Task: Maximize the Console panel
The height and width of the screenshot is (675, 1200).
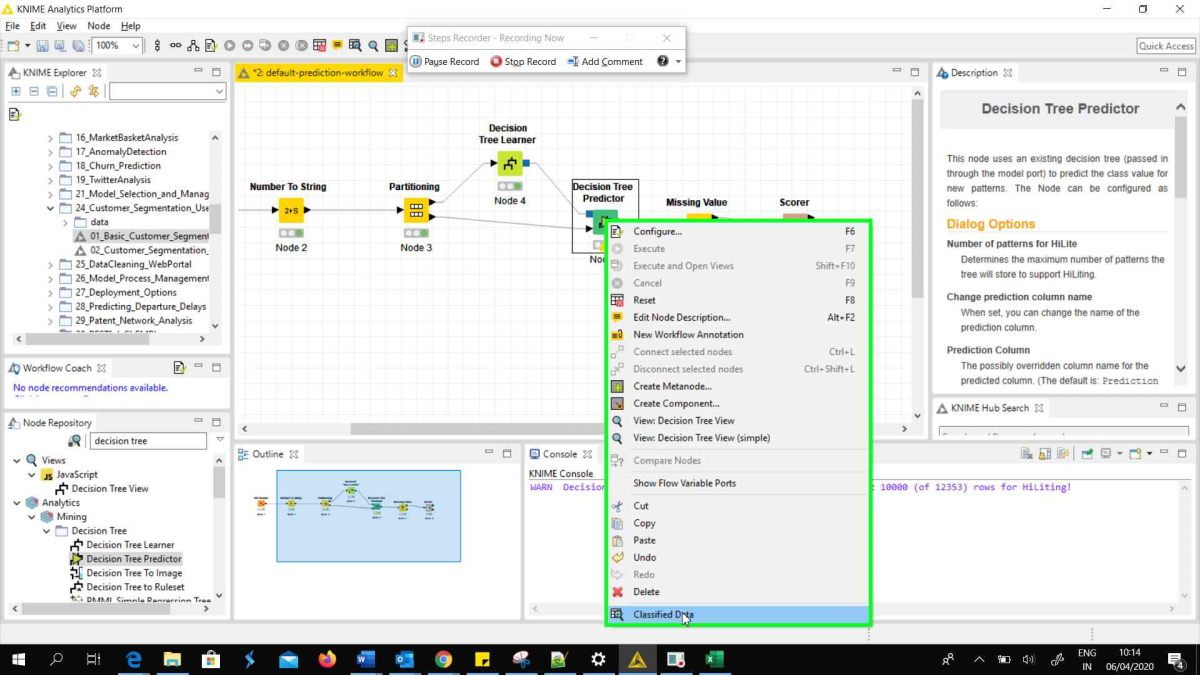Action: [x=1183, y=454]
